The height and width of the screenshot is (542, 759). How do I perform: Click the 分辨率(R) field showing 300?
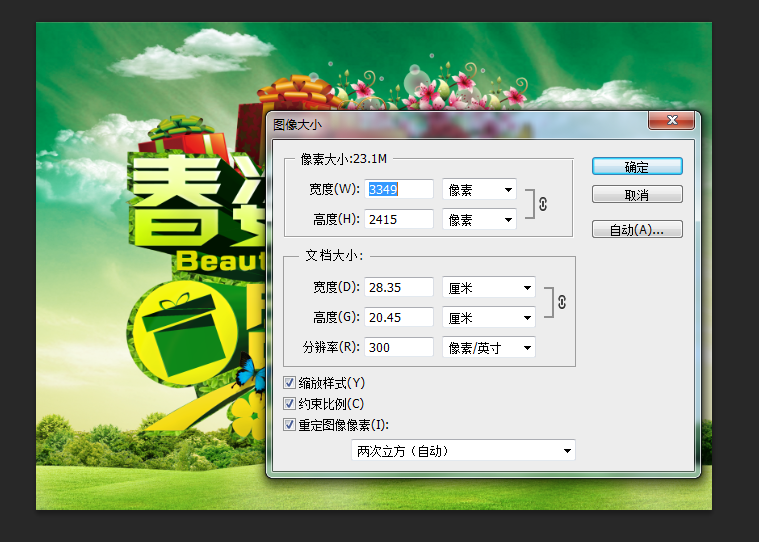[x=399, y=347]
